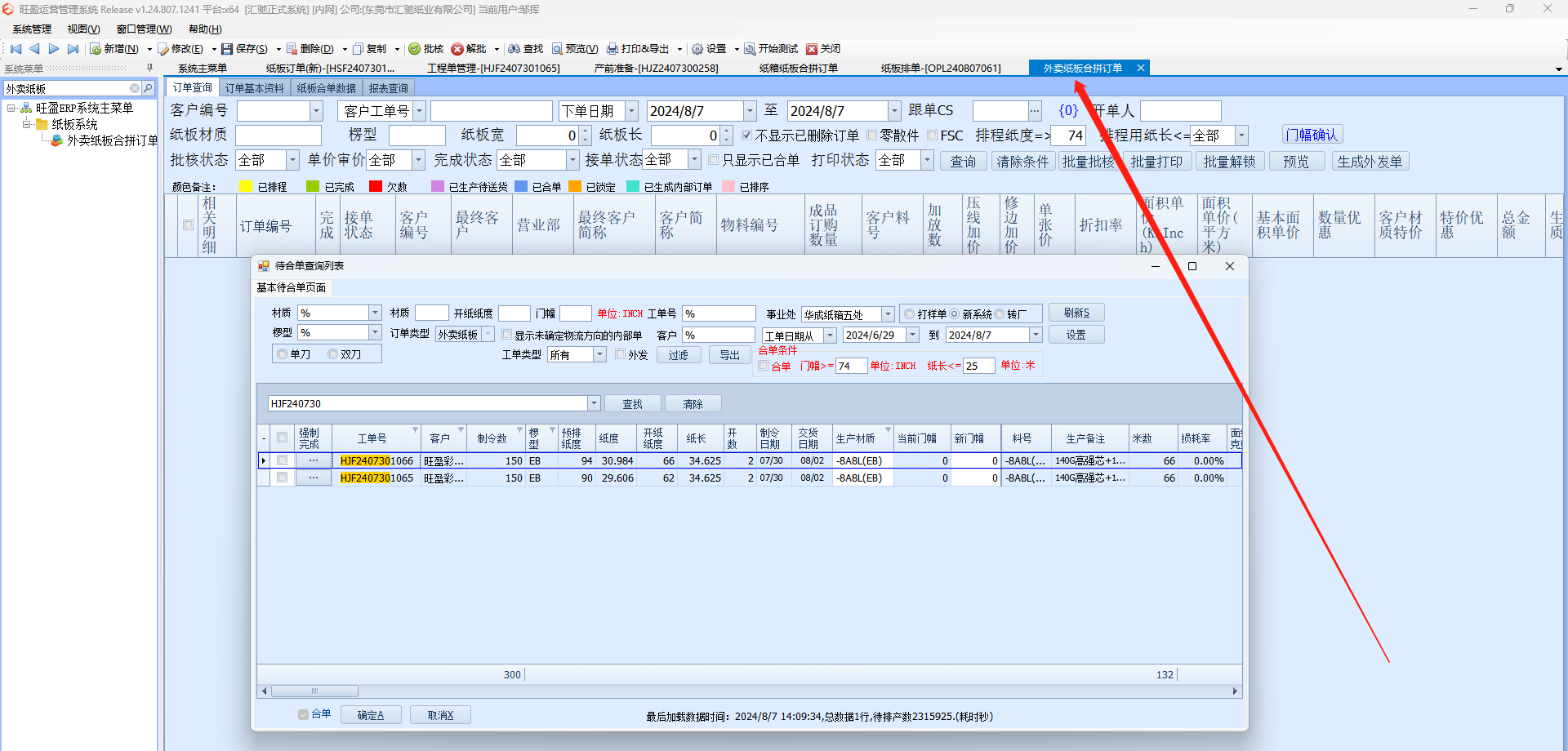Increase 纸板宽 value with up stepper

tap(585, 131)
